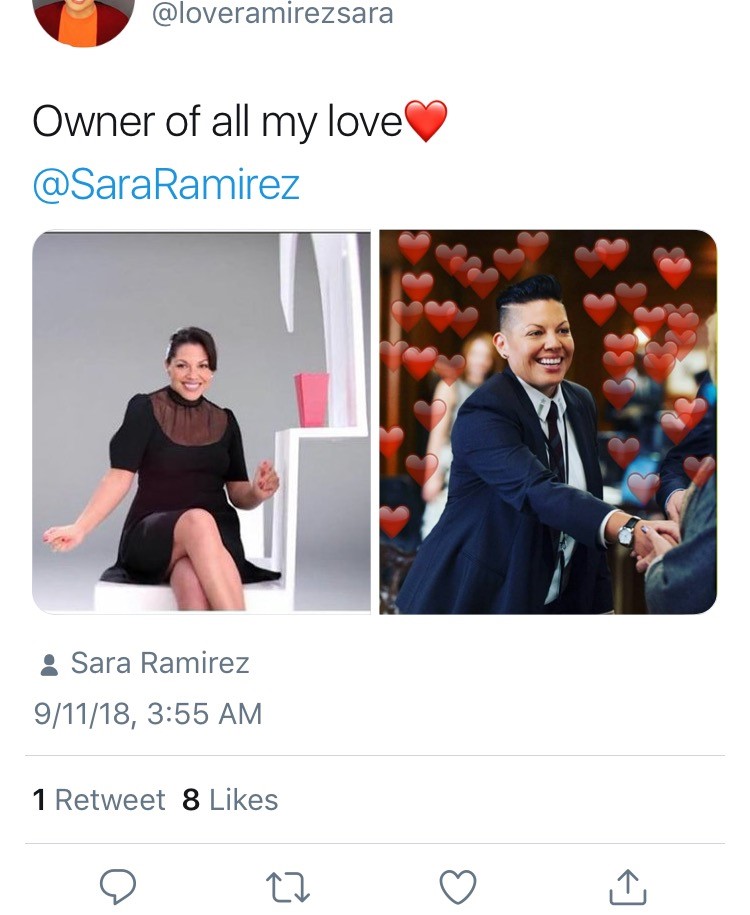Follow the @SaraRamirez mention link
Screen dimensions: 750x915
coord(166,186)
